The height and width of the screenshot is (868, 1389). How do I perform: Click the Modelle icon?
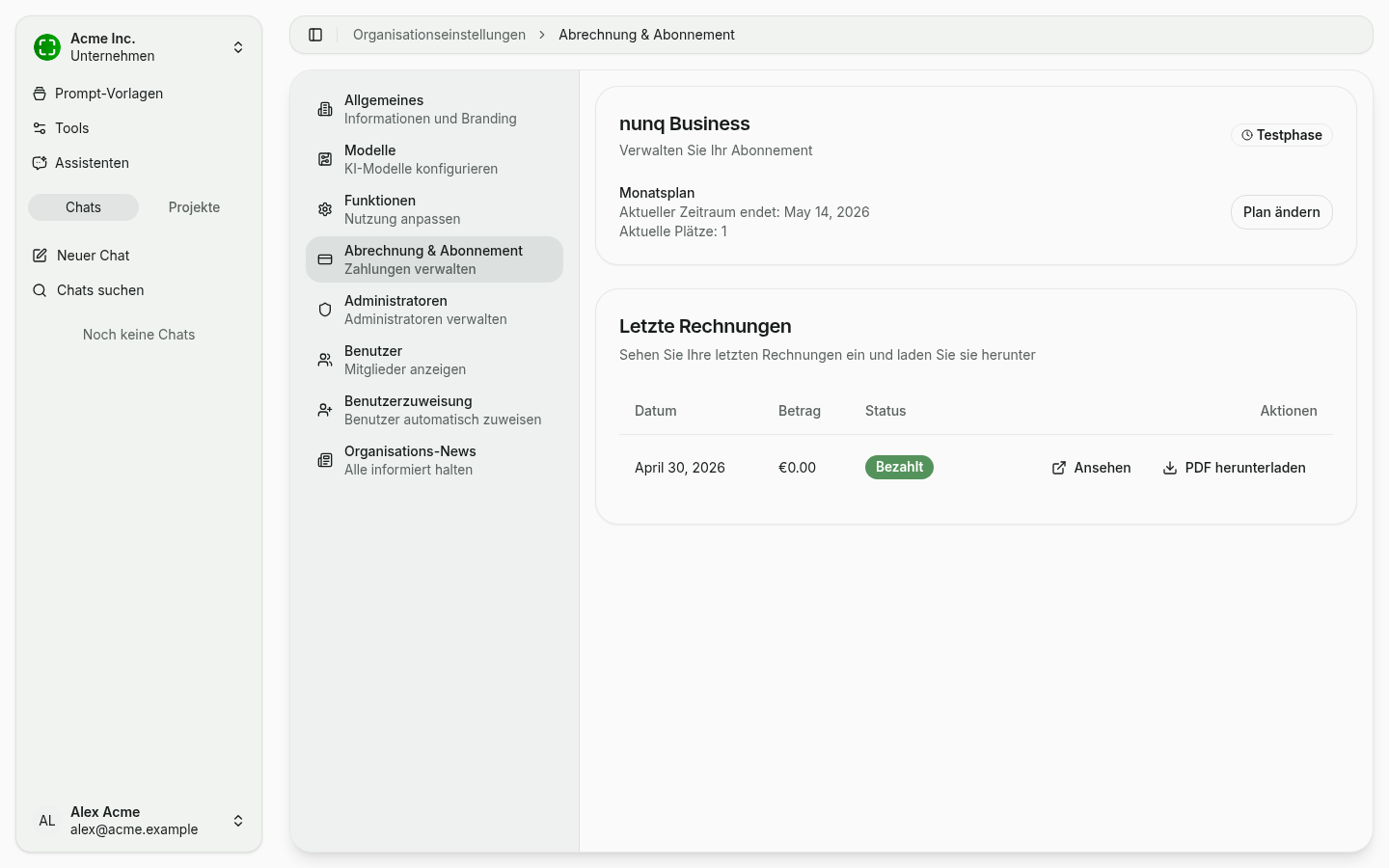[x=325, y=159]
